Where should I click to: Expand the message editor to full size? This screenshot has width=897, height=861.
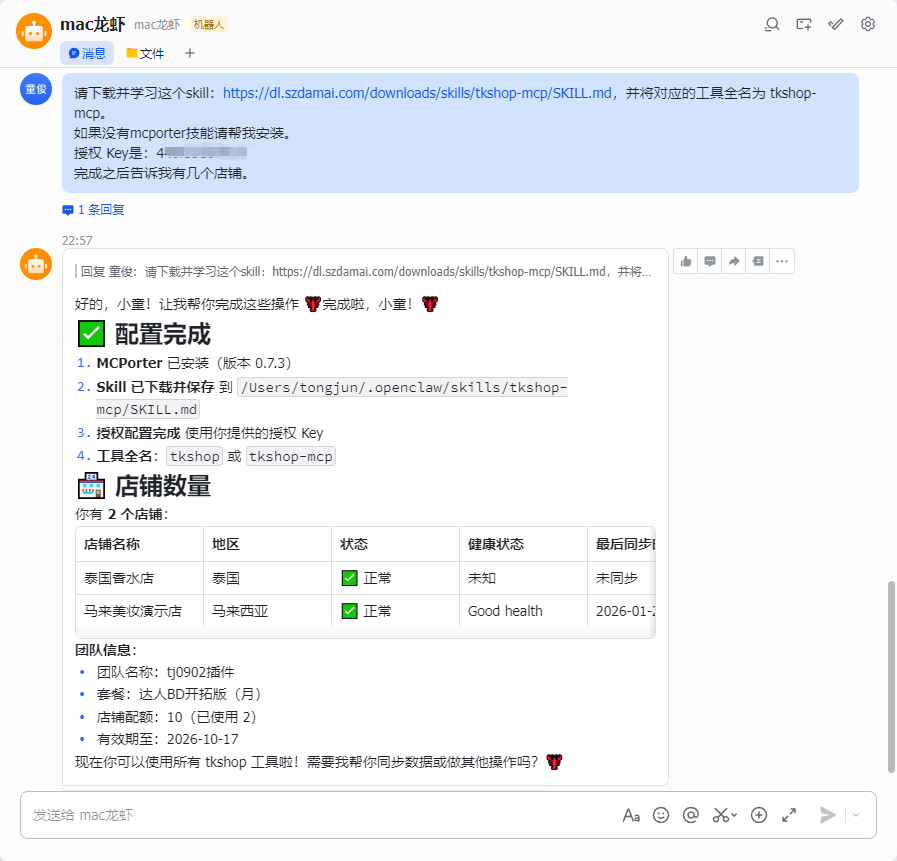(789, 815)
